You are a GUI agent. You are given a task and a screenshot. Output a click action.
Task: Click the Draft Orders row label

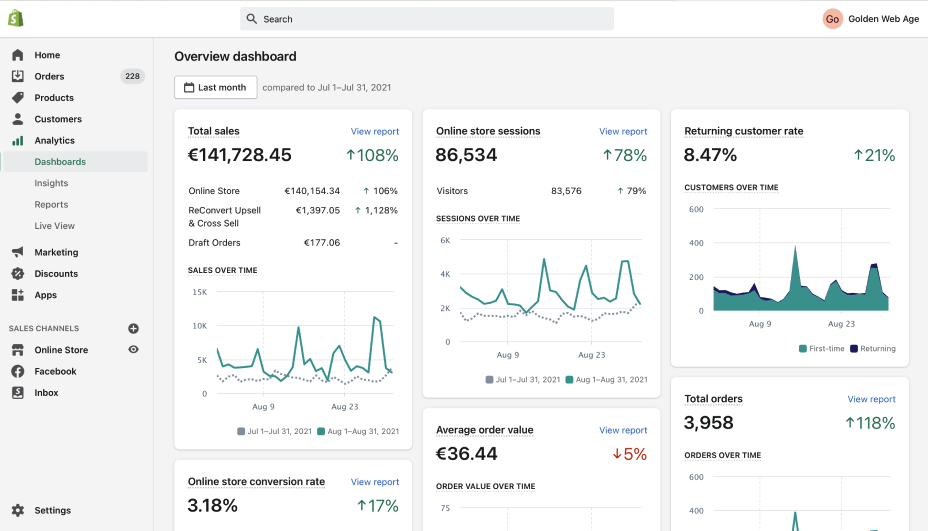(214, 243)
